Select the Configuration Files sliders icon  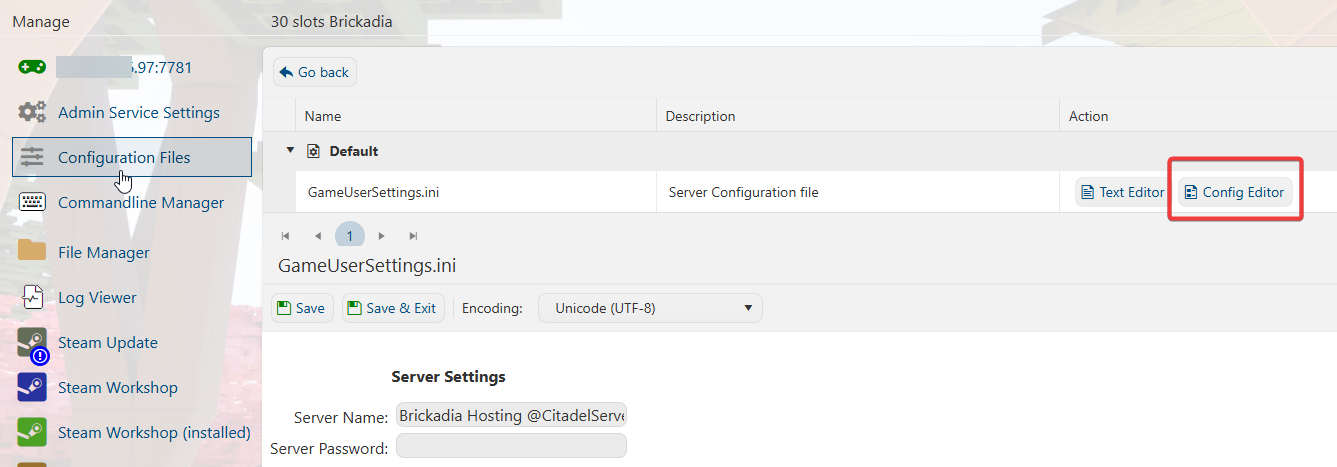point(32,157)
